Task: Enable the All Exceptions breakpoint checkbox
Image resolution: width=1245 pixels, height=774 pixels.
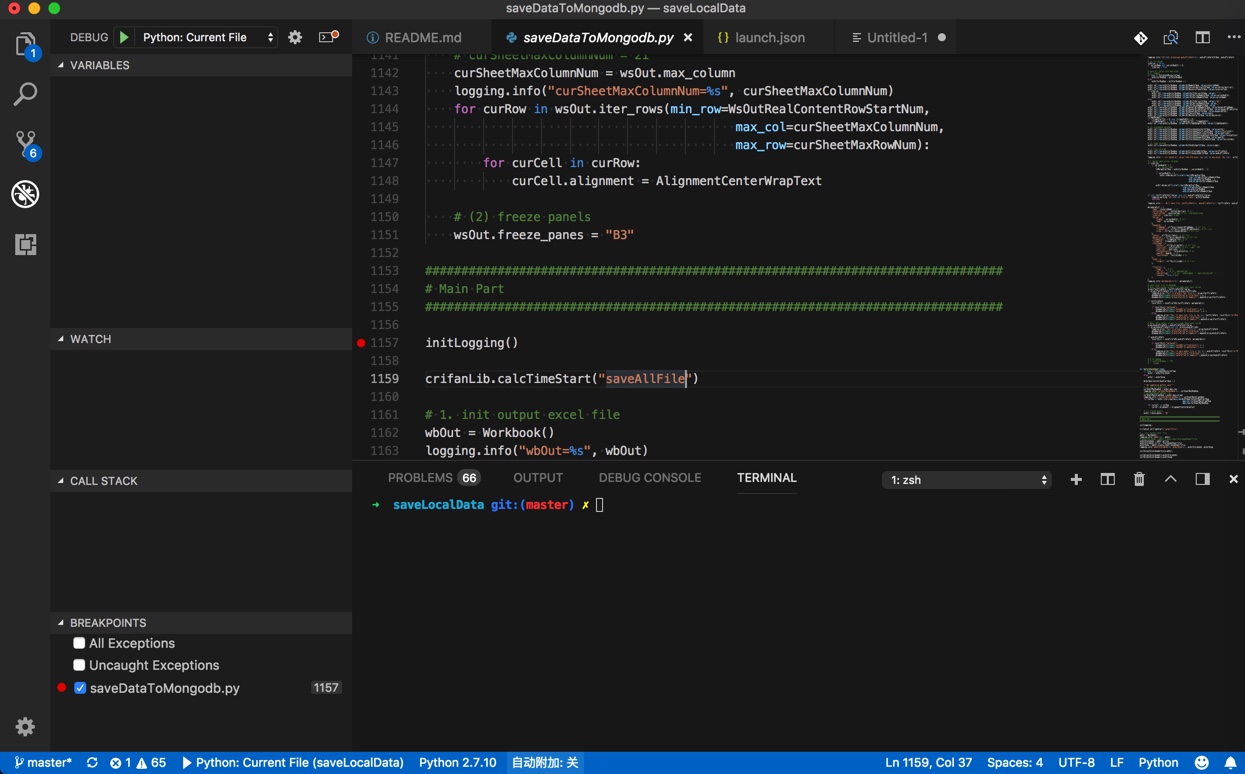Action: tap(79, 643)
